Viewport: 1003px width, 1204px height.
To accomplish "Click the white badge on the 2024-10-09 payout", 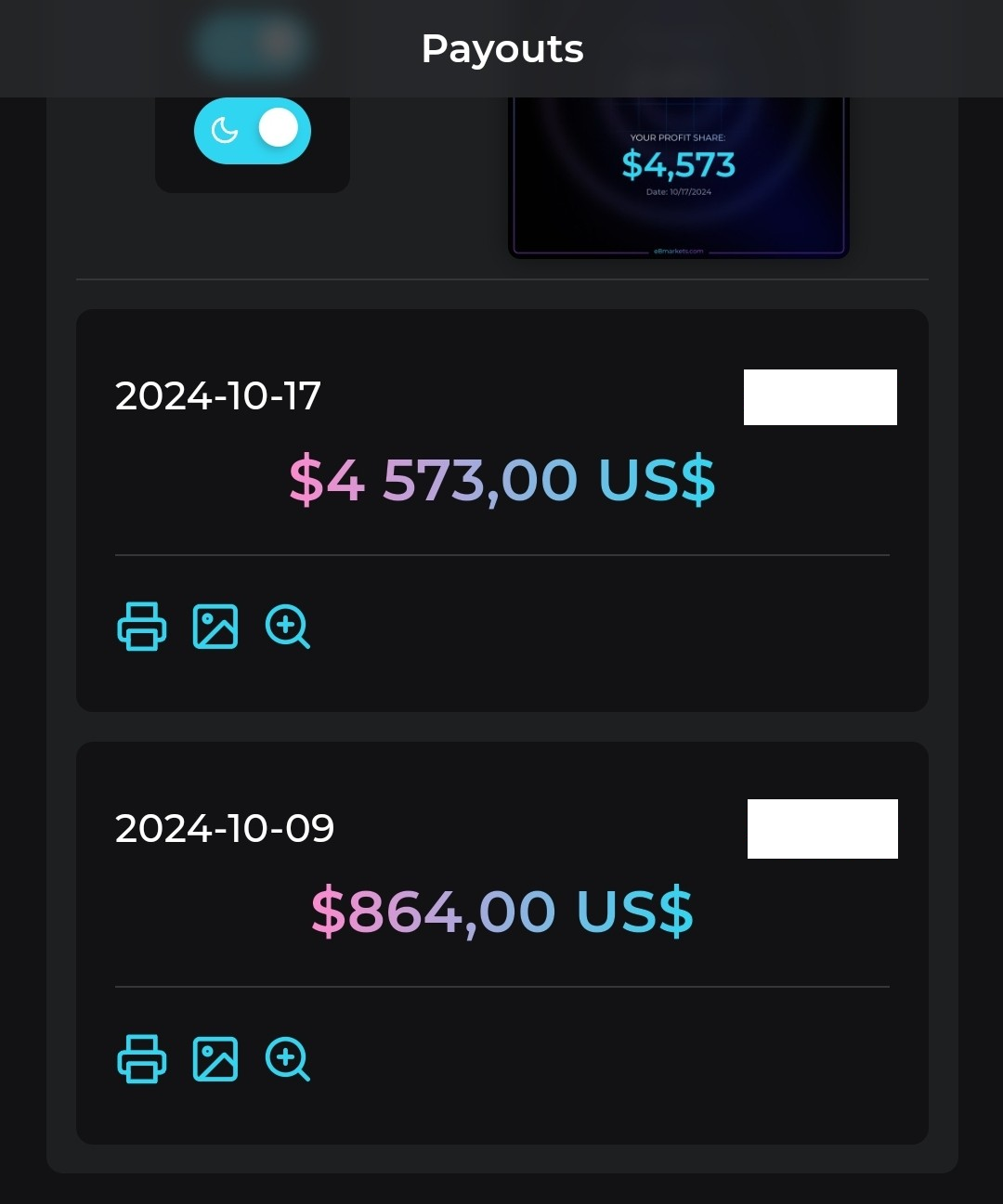I will (822, 829).
